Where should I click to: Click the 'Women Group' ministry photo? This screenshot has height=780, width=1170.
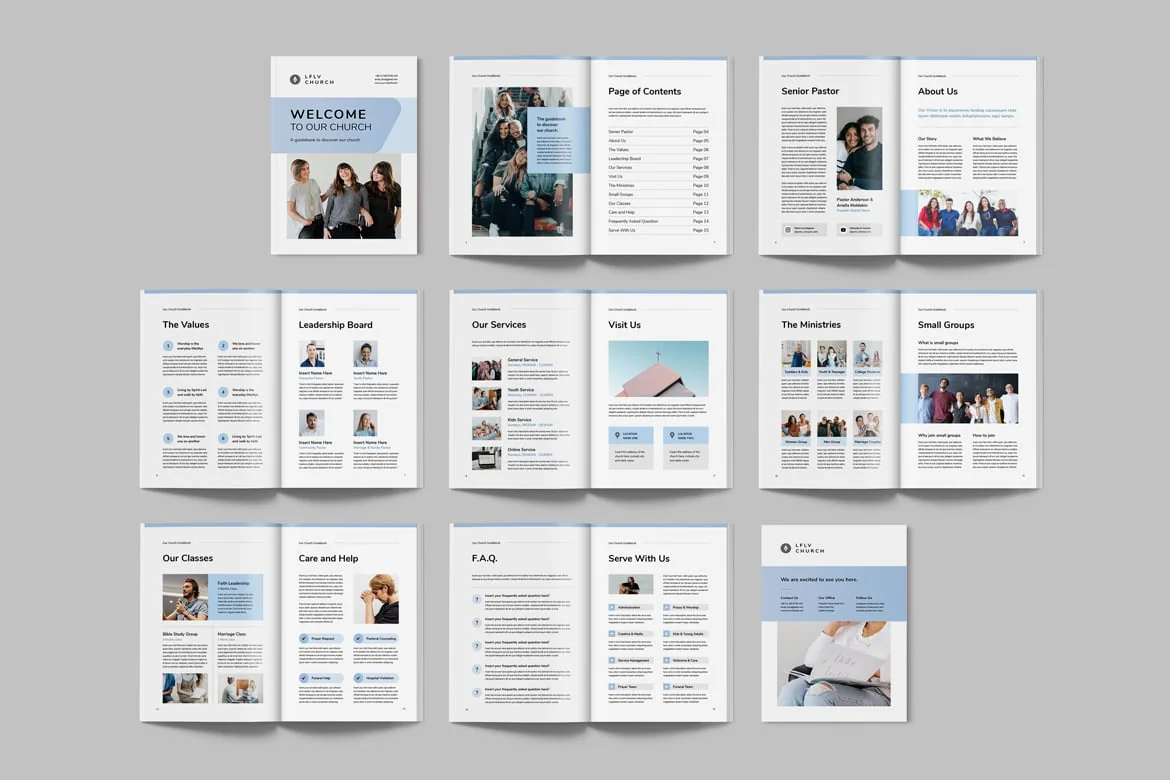(x=796, y=423)
